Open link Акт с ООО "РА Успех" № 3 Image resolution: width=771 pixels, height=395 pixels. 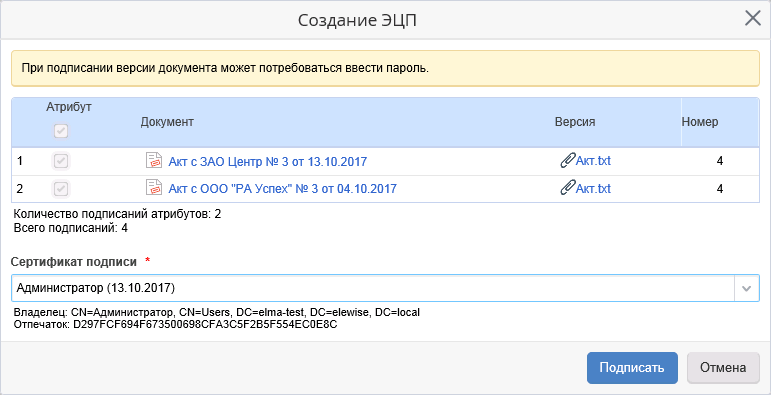[282, 189]
